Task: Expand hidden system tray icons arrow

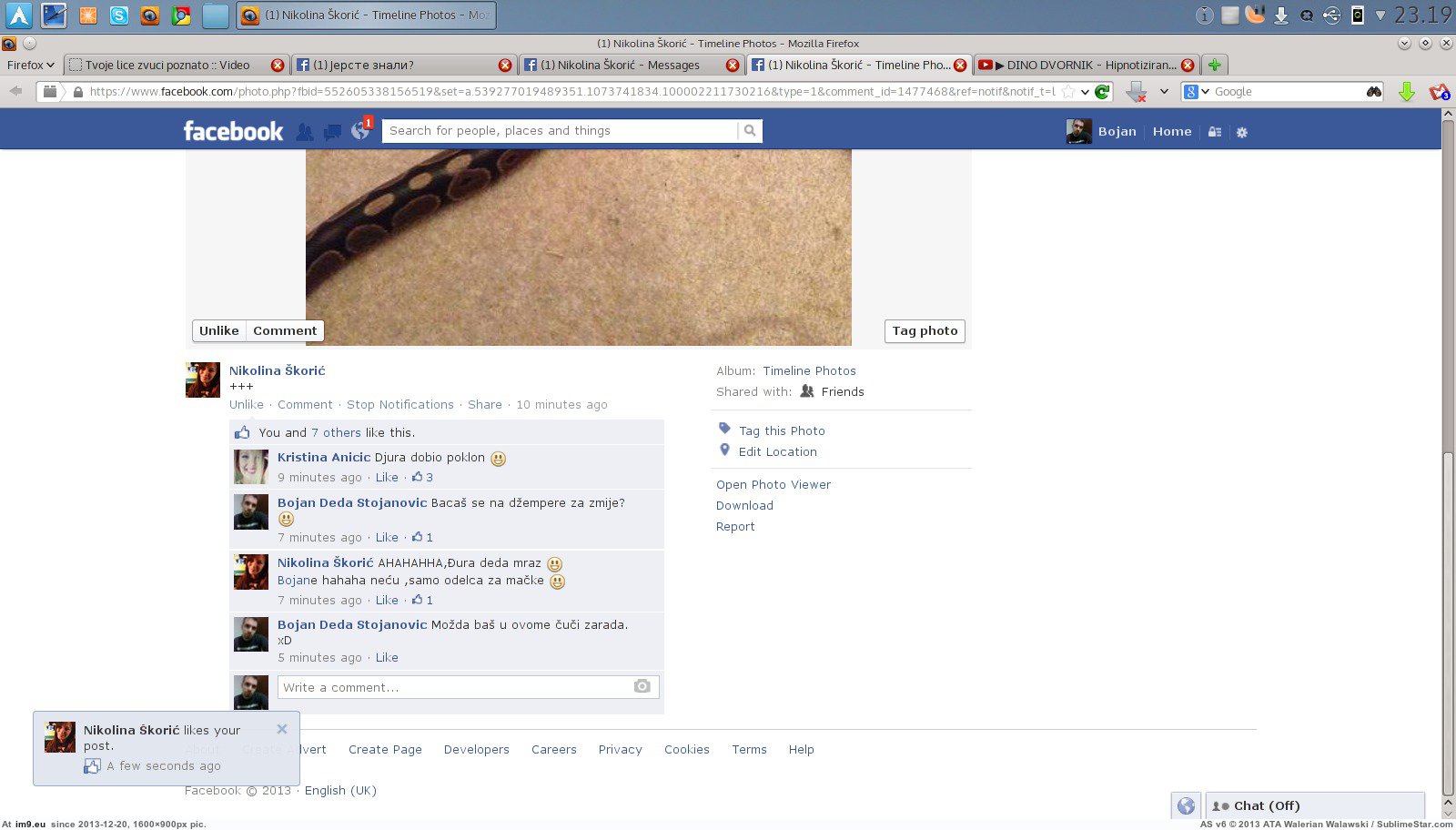Action: pyautogui.click(x=1380, y=15)
